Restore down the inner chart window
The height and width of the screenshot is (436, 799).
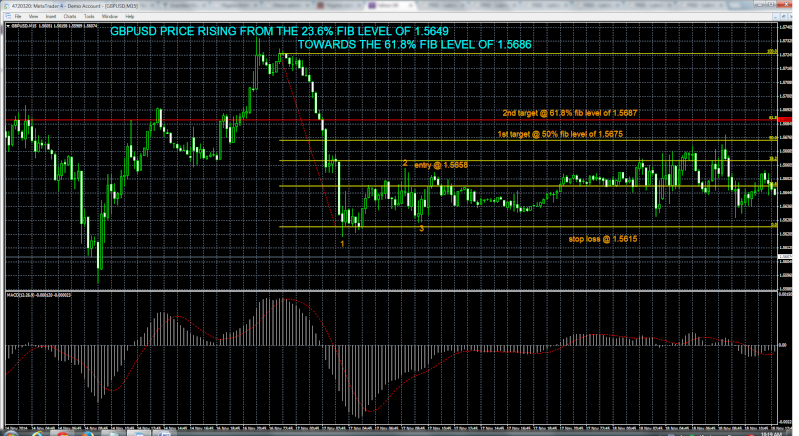784,16
